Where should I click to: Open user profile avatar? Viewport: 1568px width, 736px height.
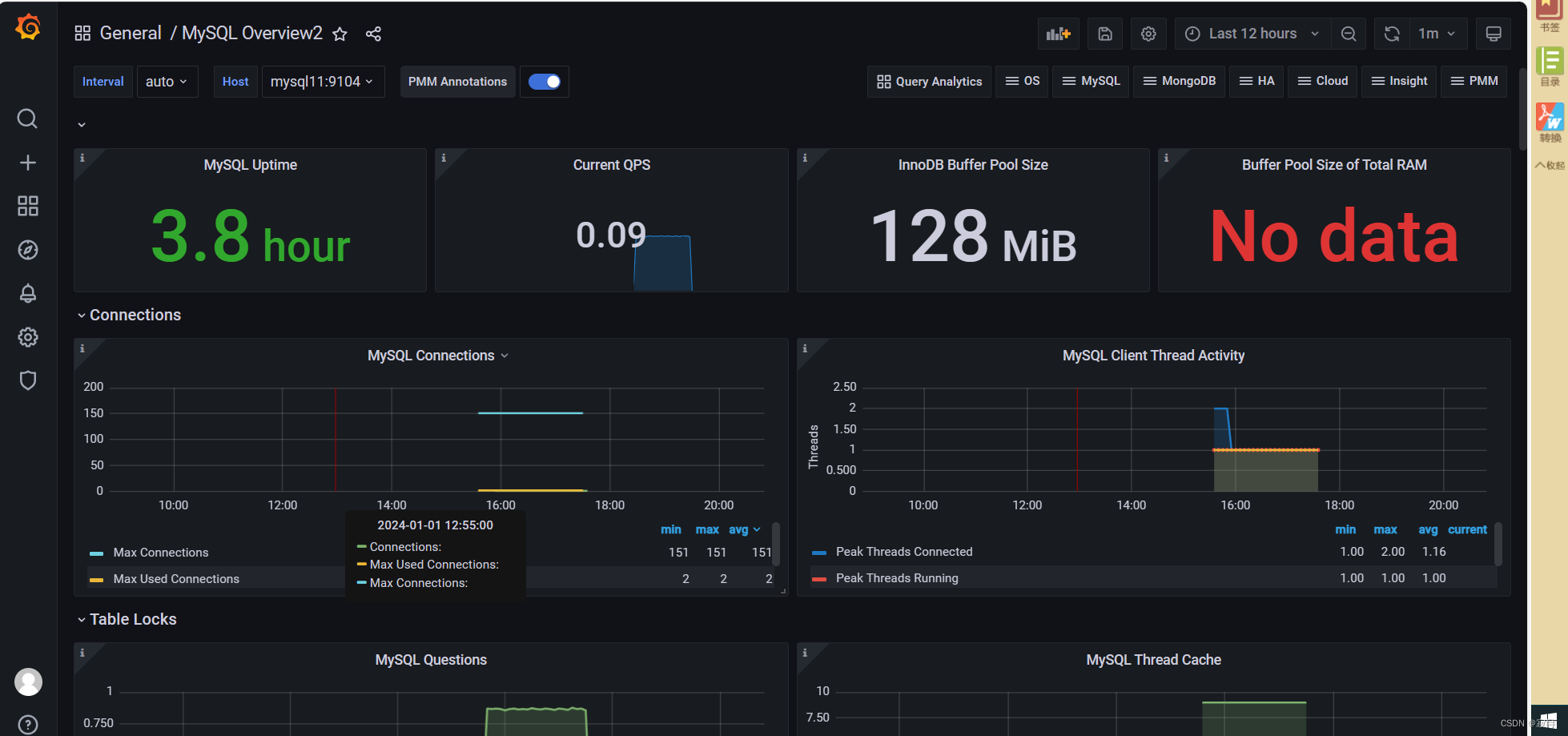coord(28,682)
